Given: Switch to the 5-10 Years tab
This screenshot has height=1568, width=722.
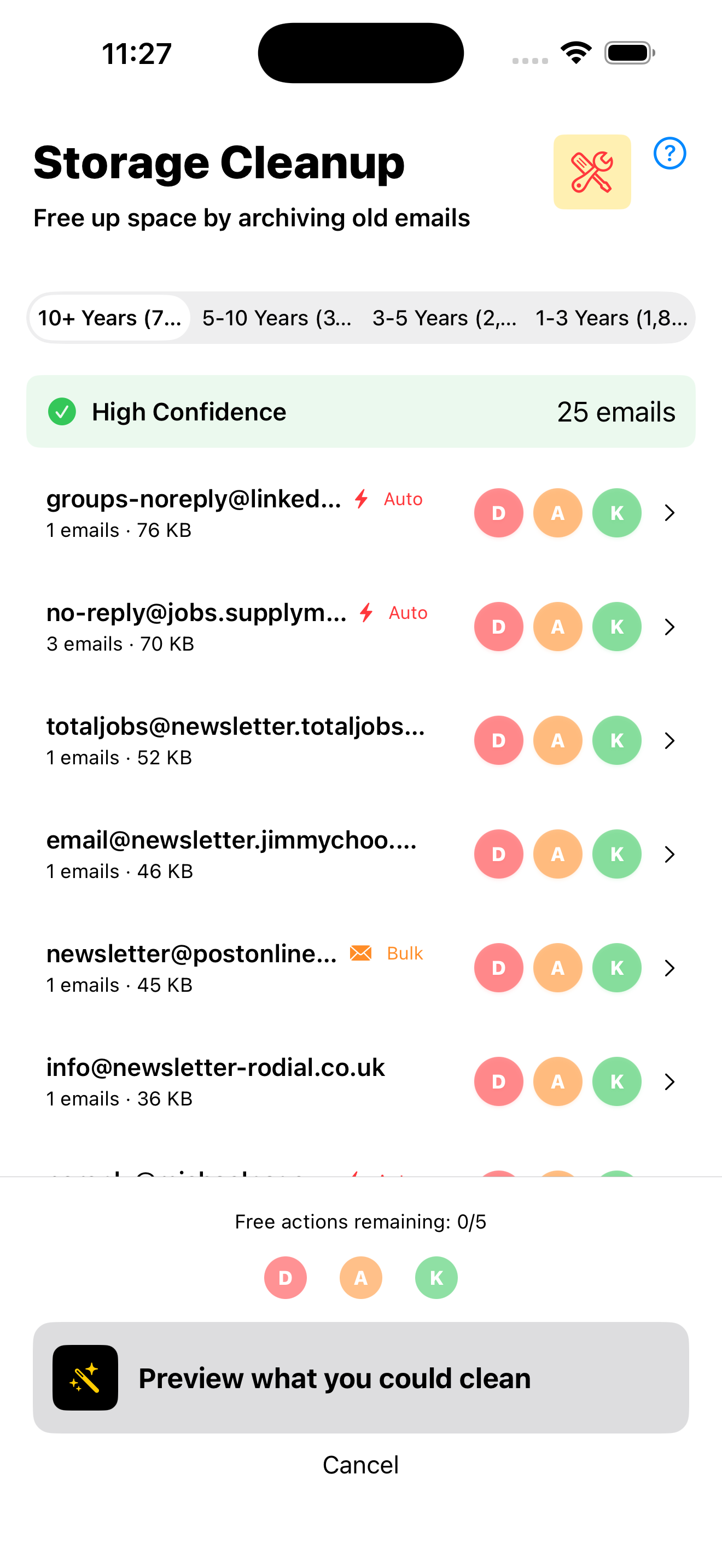Looking at the screenshot, I should (x=277, y=318).
